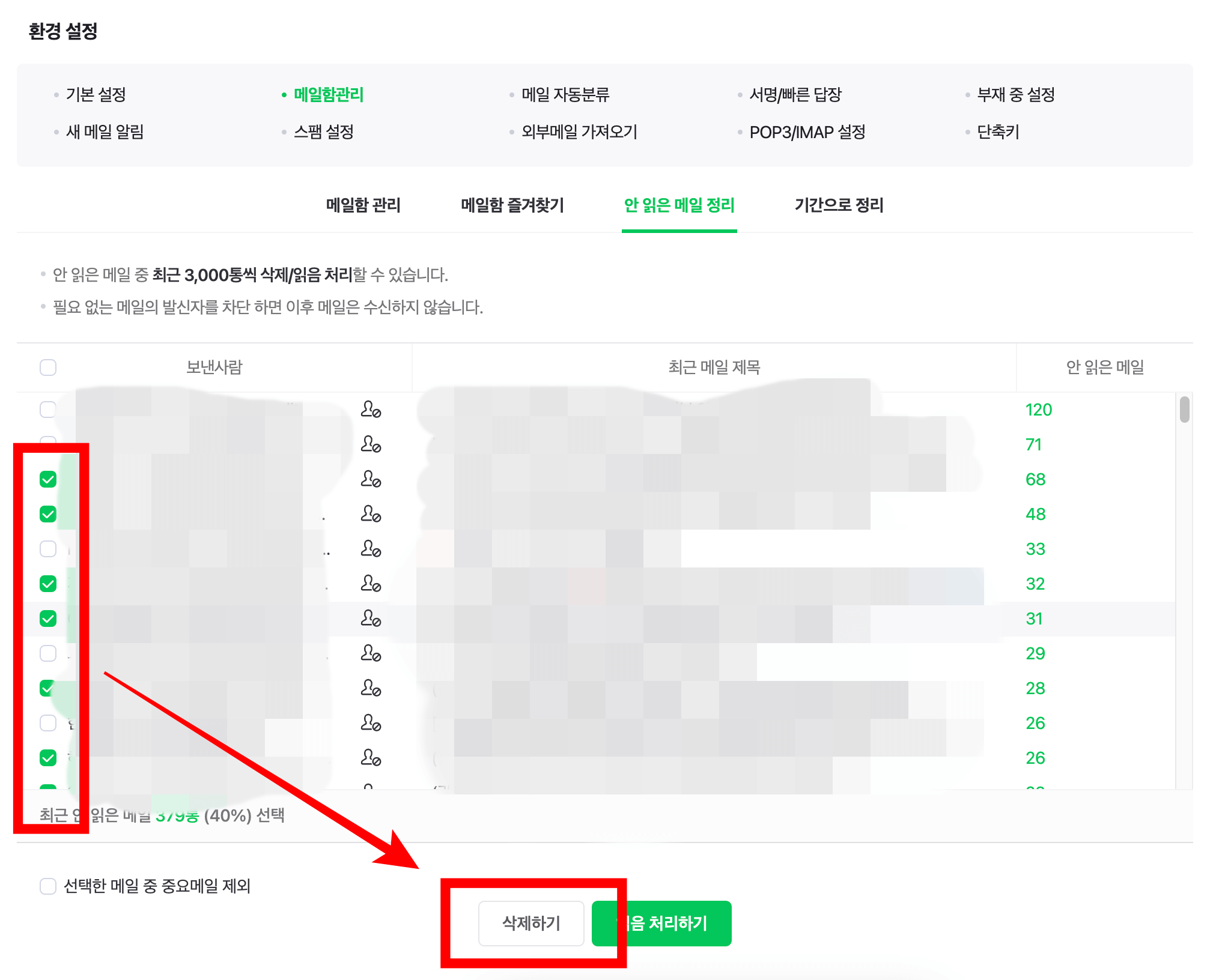
Task: Open 기본 설정 settings section
Action: 96,95
